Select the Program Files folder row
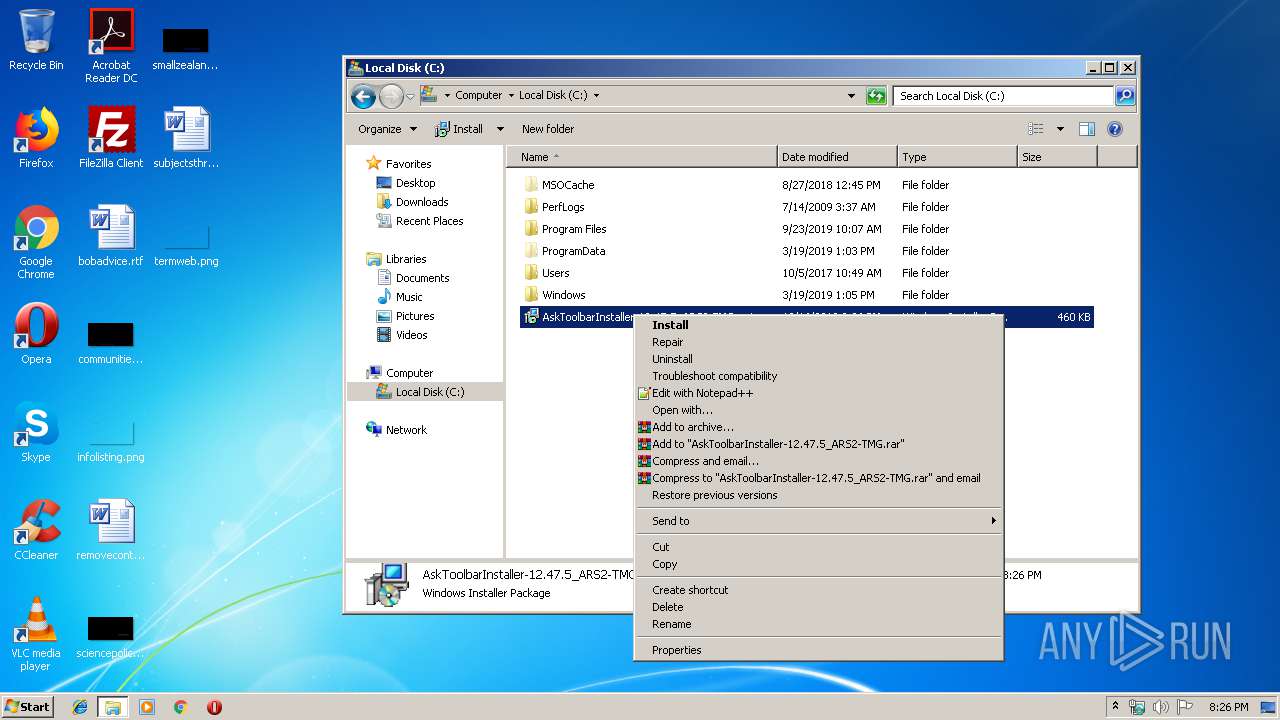This screenshot has width=1280, height=720. point(807,229)
